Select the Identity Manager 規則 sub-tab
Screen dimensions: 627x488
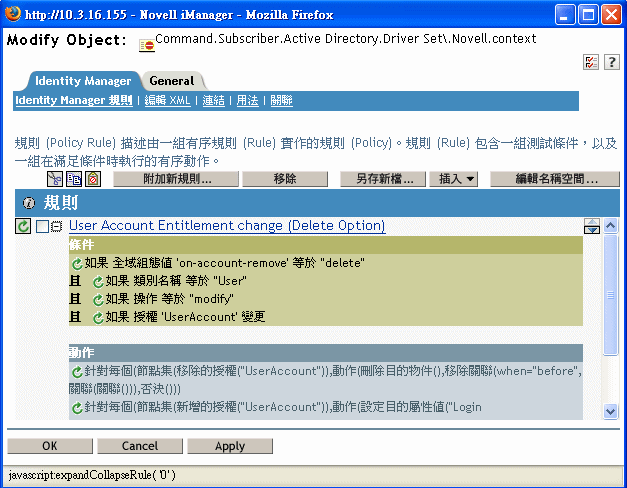tap(74, 100)
